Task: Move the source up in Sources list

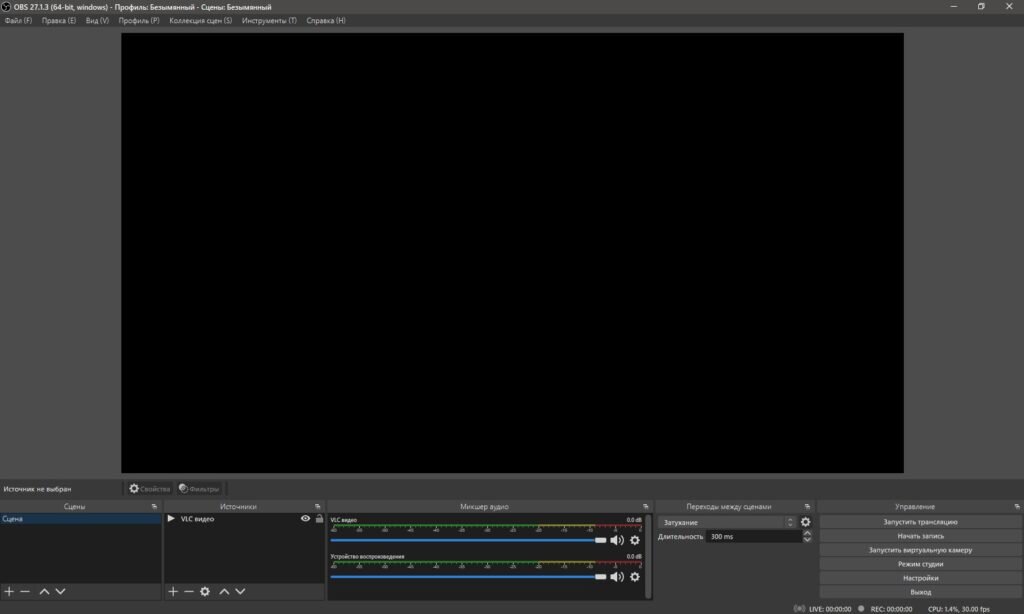Action: (x=224, y=591)
